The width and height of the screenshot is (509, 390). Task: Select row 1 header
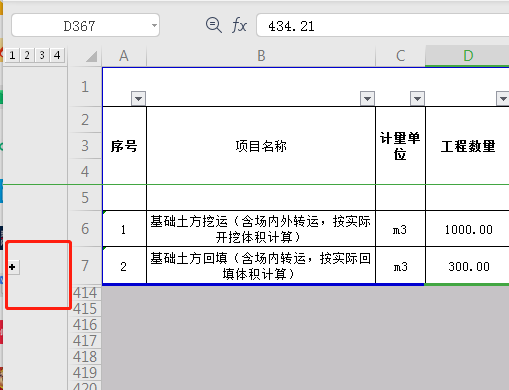[x=85, y=87]
